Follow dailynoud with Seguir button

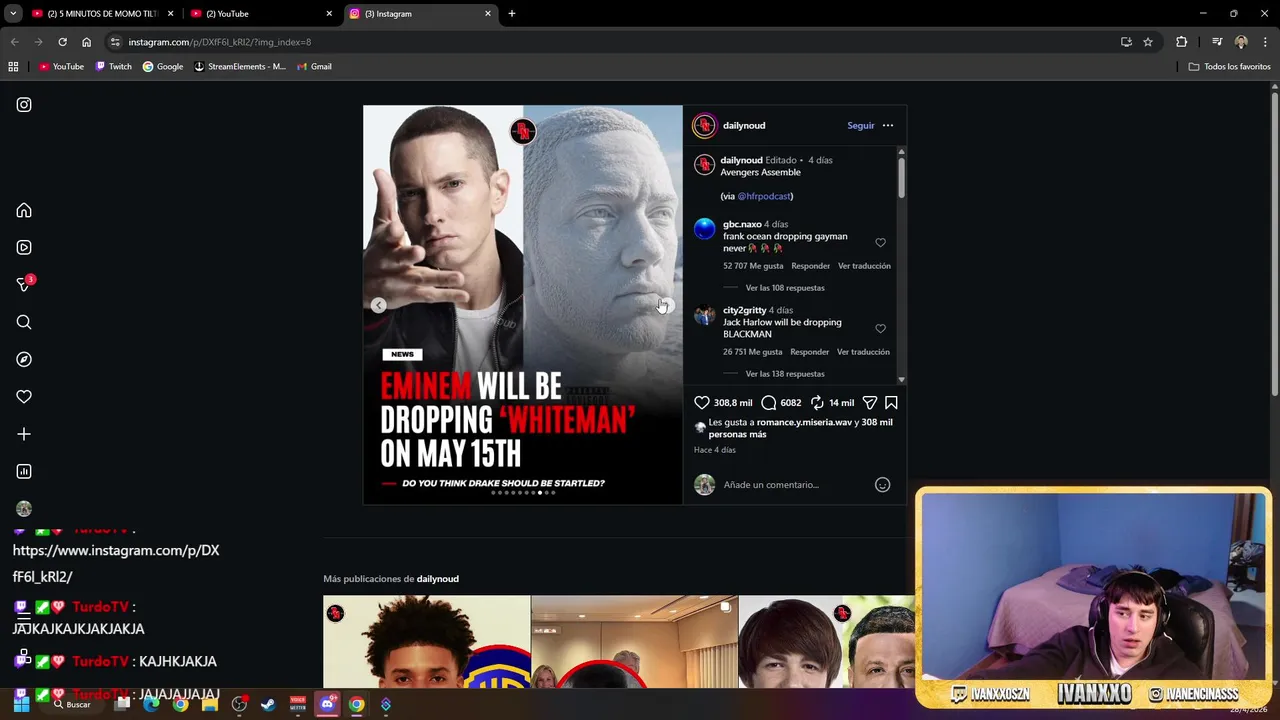tap(860, 126)
